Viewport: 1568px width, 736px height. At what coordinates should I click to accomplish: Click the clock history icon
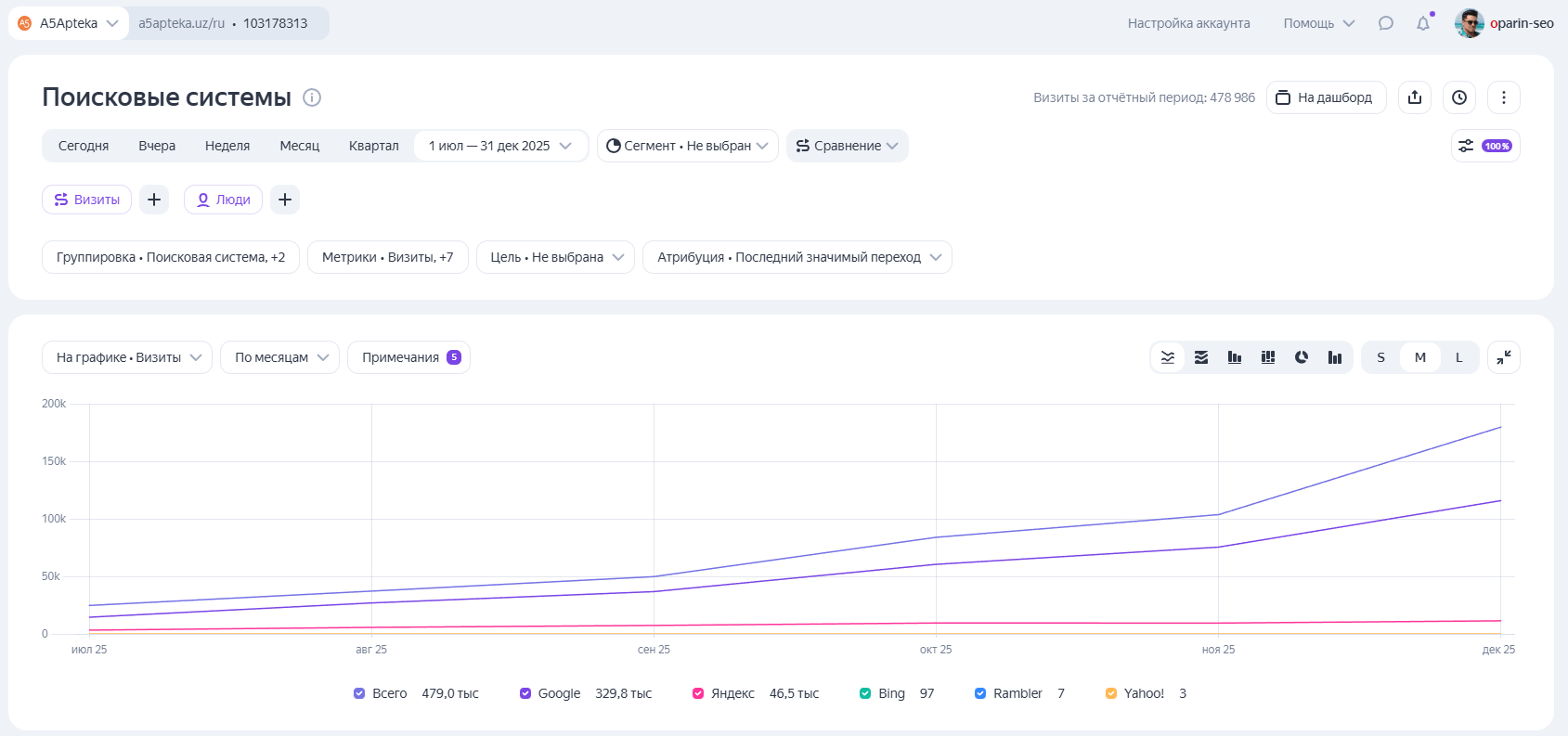1459,97
